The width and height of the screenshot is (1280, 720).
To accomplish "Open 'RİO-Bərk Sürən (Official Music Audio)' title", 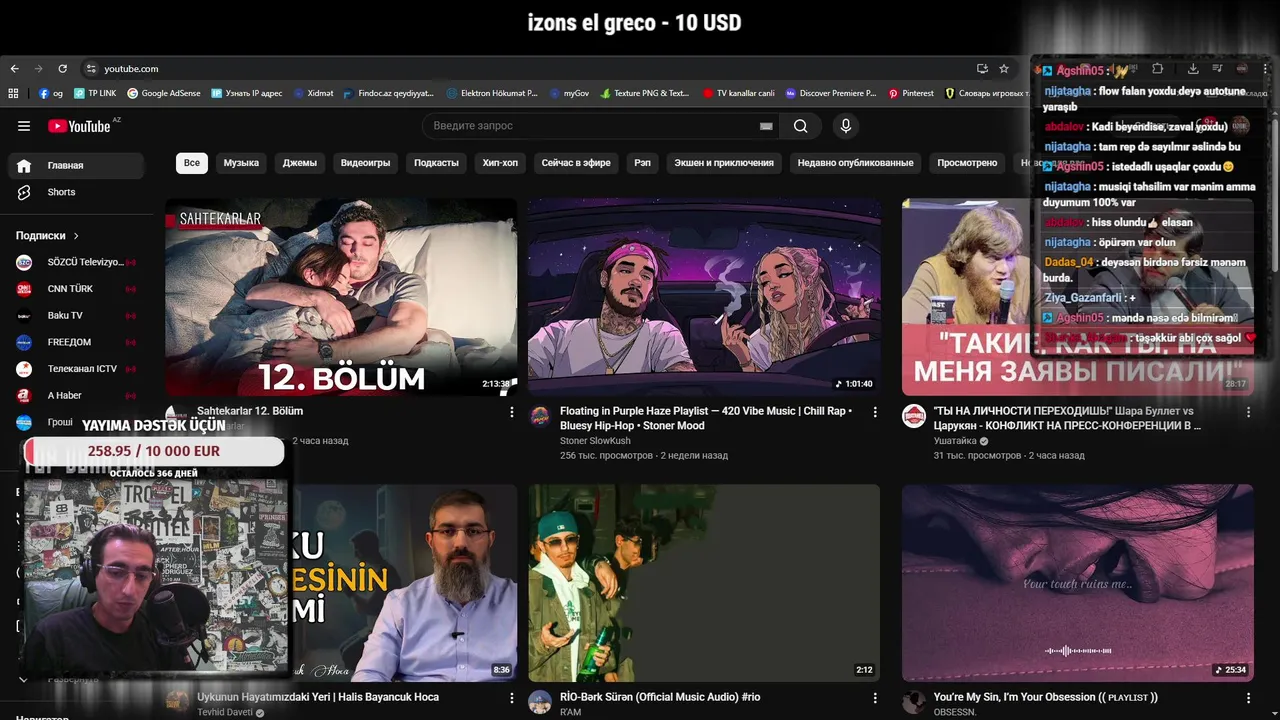I will pos(659,697).
